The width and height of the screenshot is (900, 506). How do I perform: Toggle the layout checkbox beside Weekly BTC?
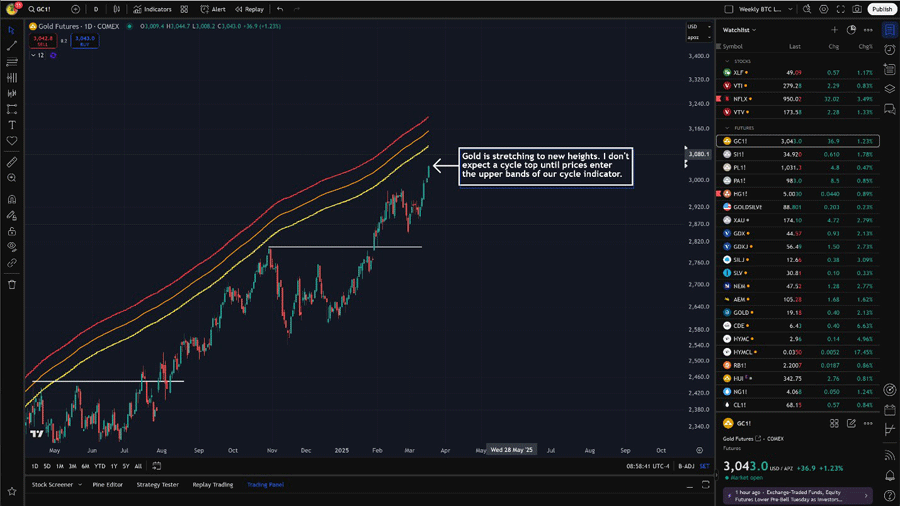(729, 9)
